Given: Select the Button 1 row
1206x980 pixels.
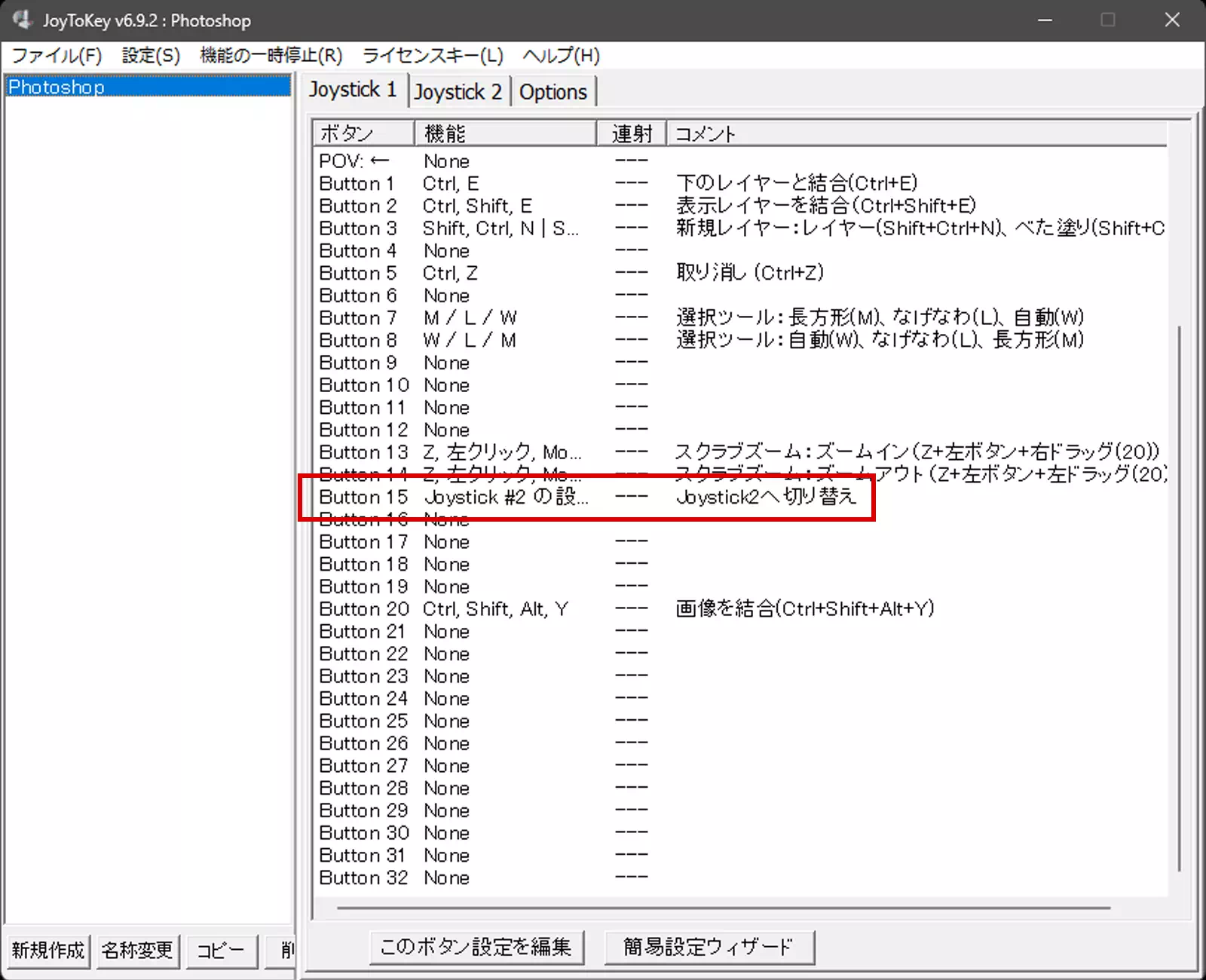Looking at the screenshot, I should click(x=741, y=184).
